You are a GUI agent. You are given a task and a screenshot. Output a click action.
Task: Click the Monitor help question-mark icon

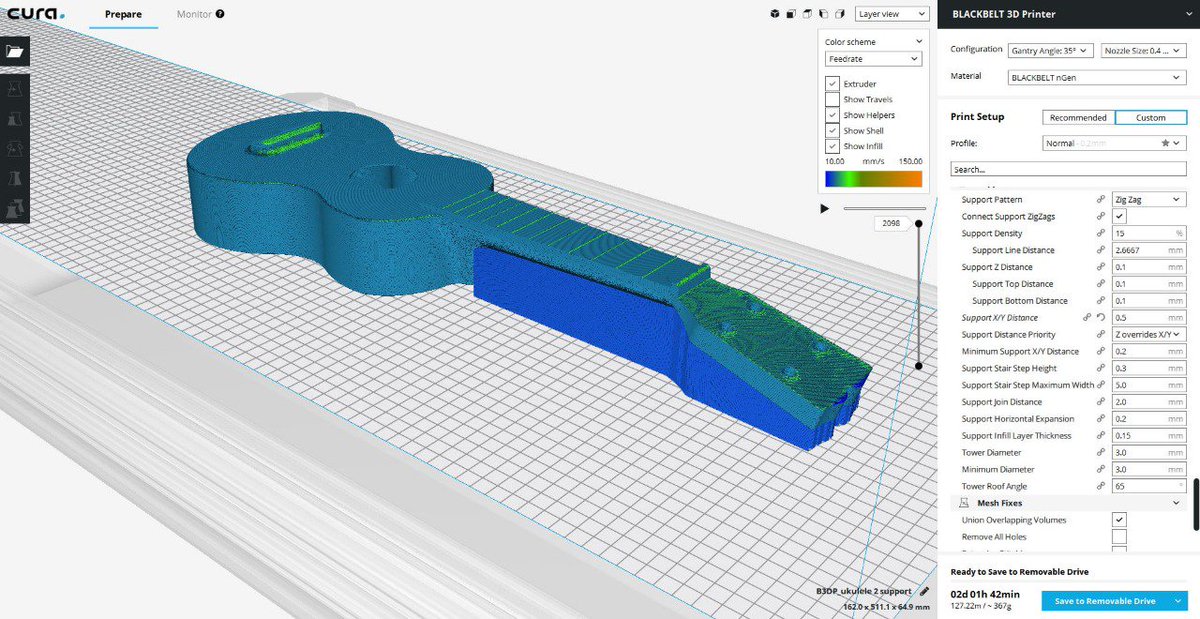click(x=219, y=14)
